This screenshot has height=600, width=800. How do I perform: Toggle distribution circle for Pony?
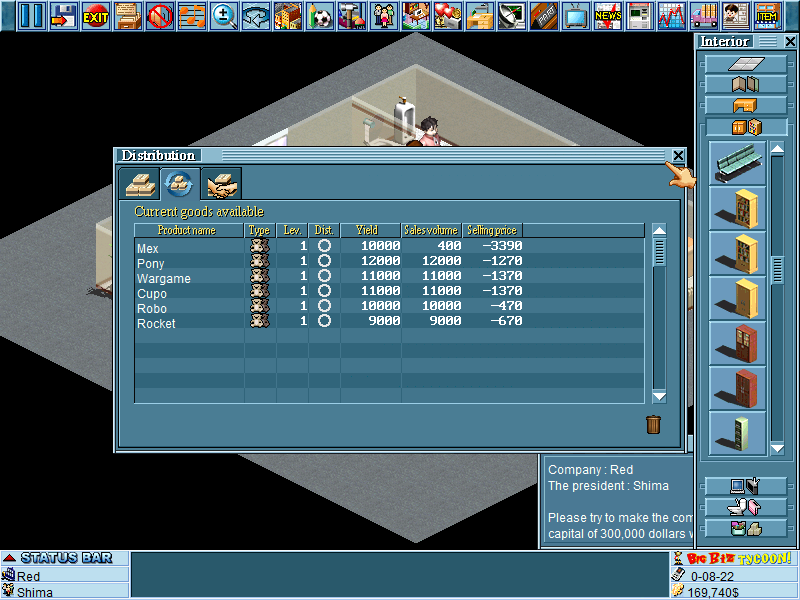pos(324,261)
